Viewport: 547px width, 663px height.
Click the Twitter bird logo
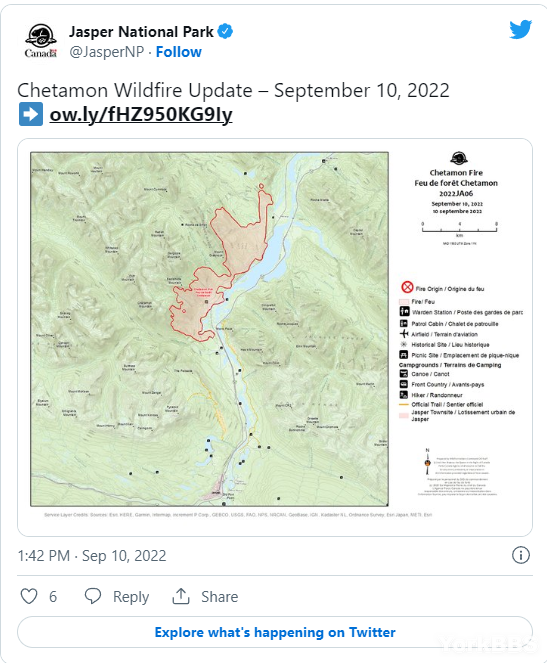(x=520, y=29)
